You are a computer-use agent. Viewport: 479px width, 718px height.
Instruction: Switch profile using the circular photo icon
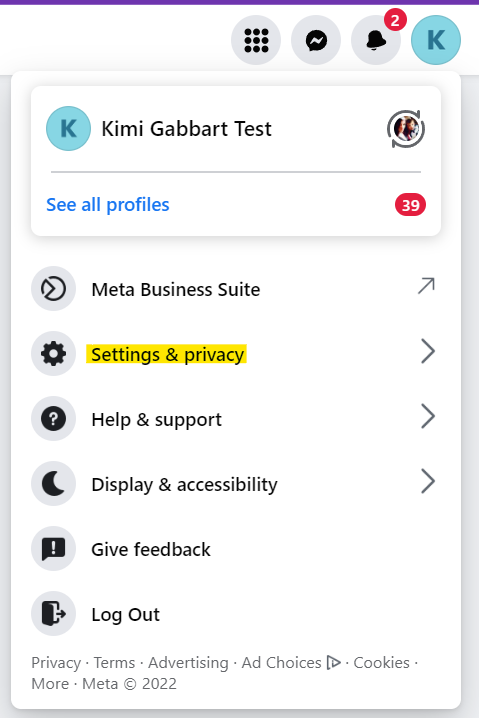coord(406,129)
